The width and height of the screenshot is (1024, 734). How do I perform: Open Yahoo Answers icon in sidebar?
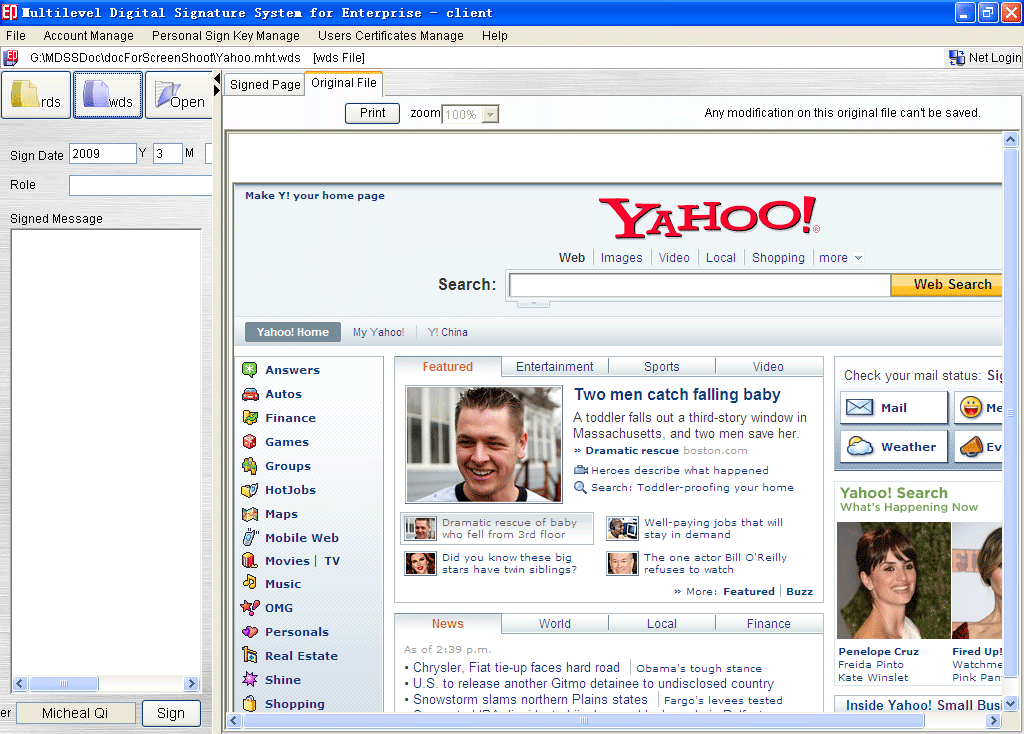(249, 370)
